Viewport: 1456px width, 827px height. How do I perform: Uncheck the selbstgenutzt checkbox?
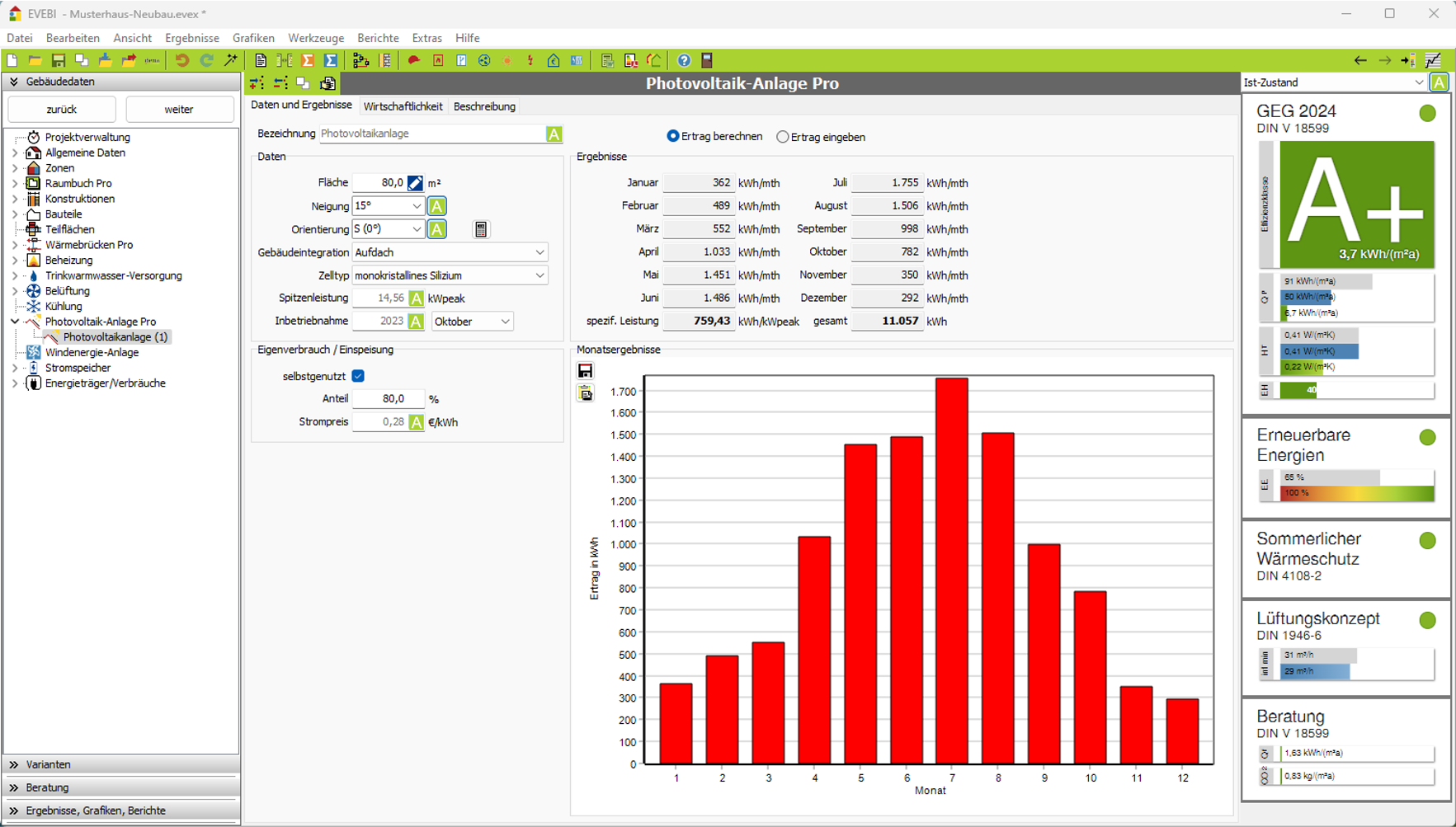pos(358,376)
